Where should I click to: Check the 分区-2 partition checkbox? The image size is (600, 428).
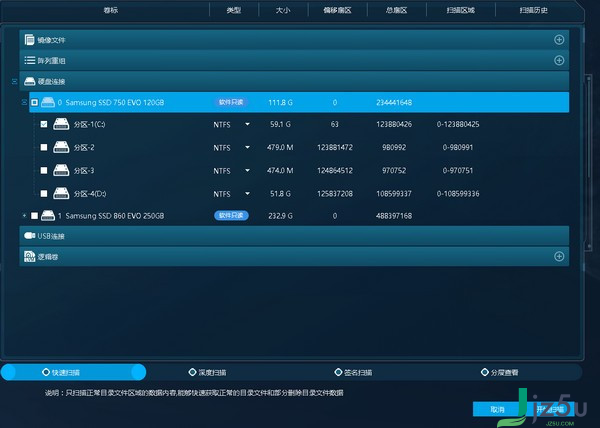pyautogui.click(x=44, y=147)
